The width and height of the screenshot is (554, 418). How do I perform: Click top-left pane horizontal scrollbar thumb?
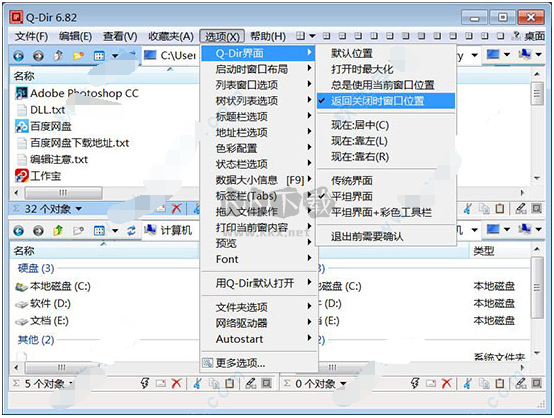[x=63, y=193]
